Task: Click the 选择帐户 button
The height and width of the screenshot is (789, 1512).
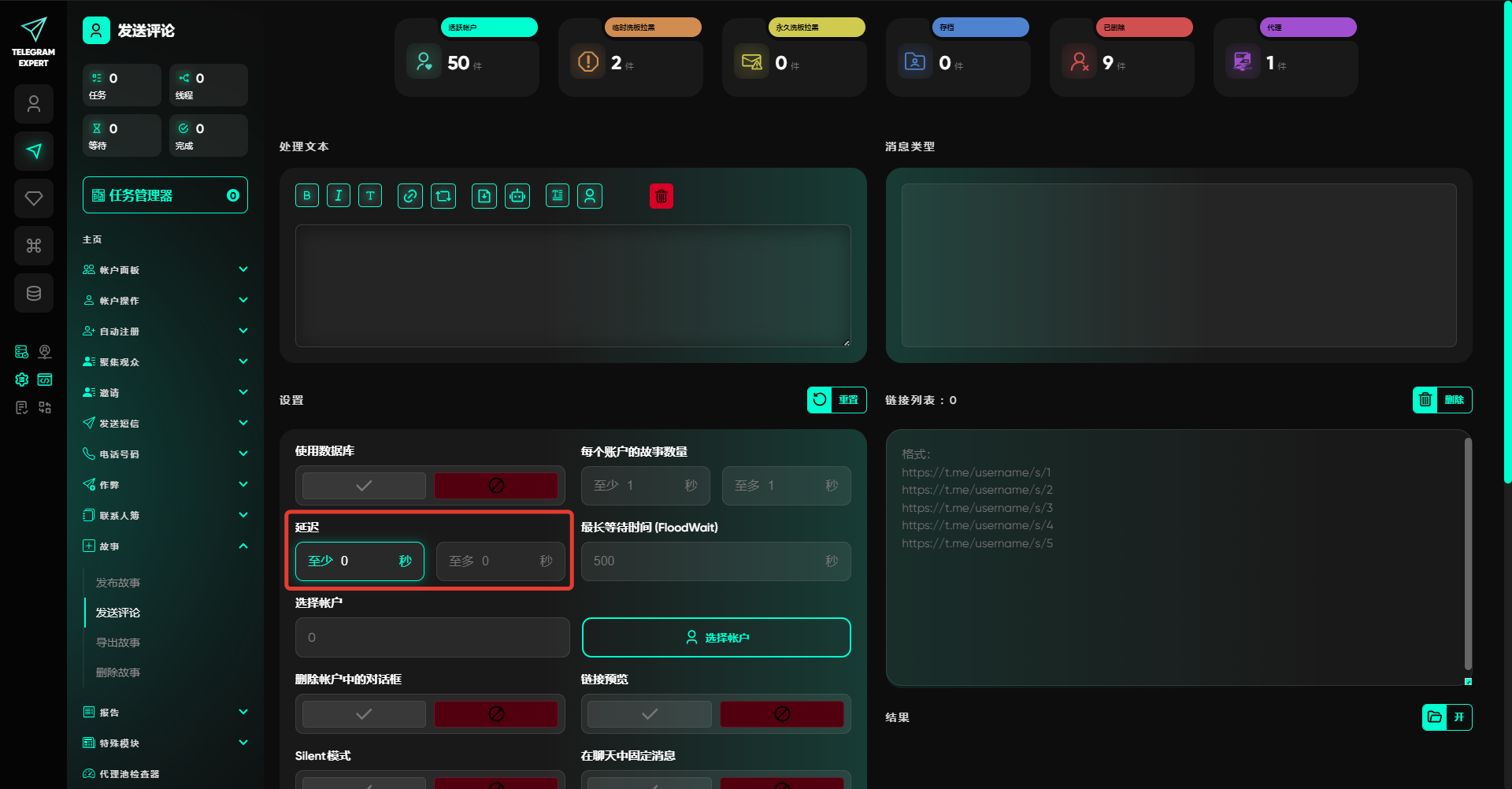Action: tap(716, 638)
